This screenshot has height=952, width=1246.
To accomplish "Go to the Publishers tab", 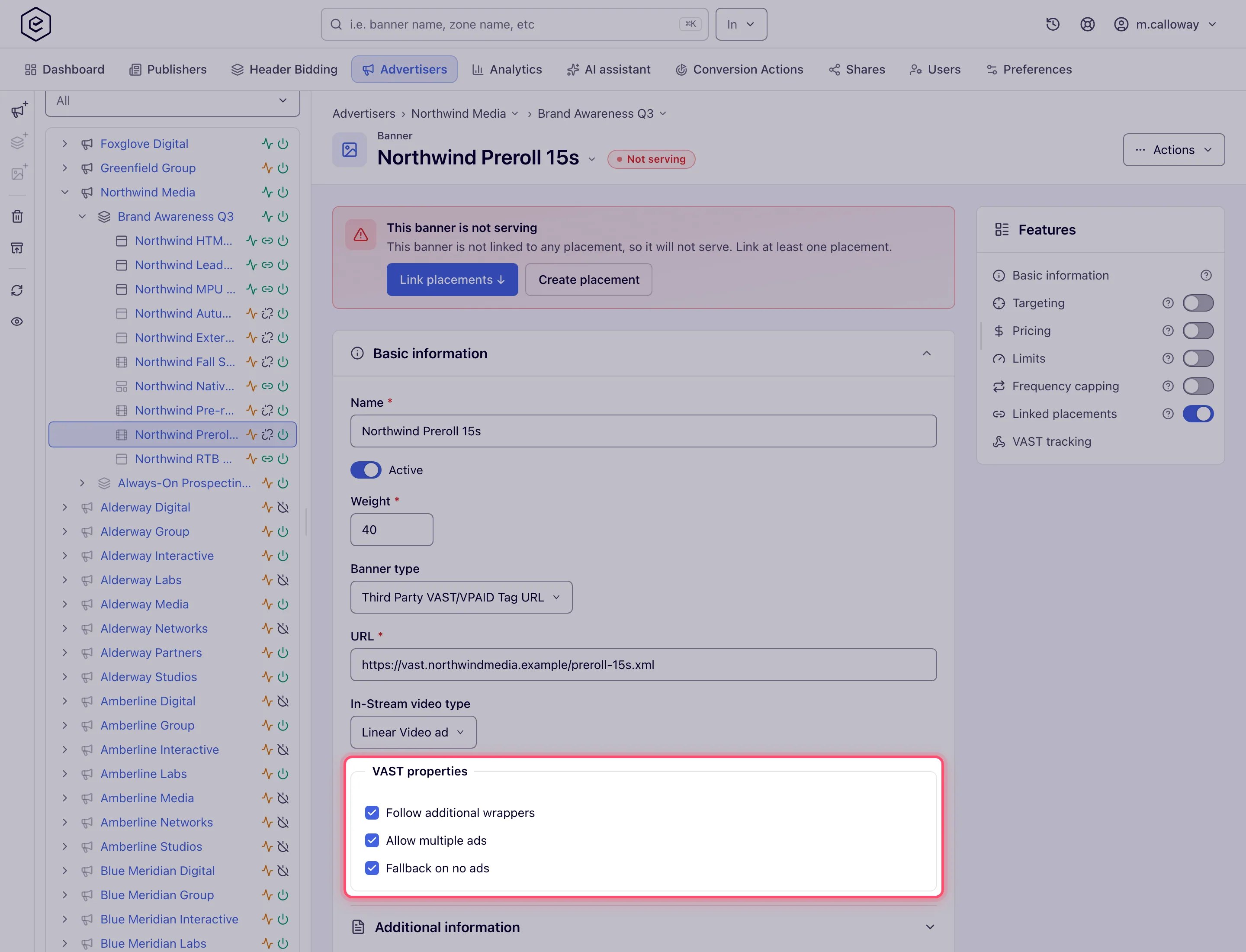I will [x=168, y=70].
